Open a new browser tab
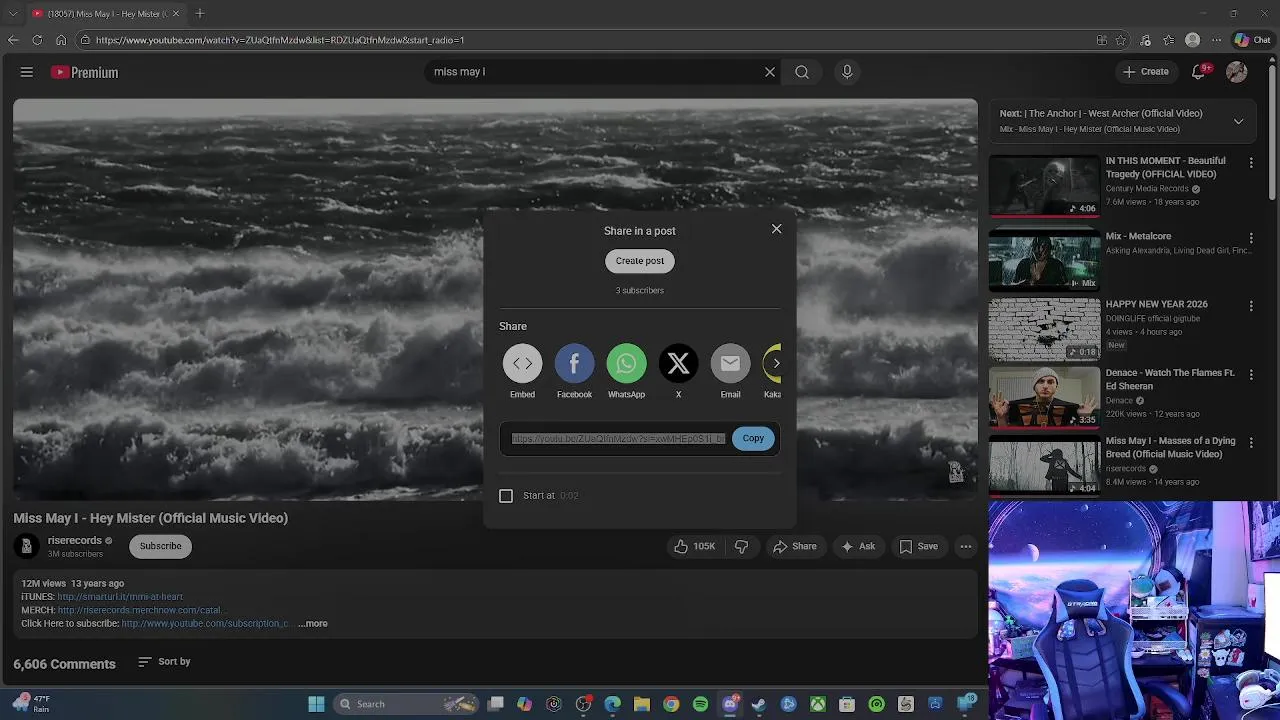This screenshot has height=720, width=1280. pos(199,13)
